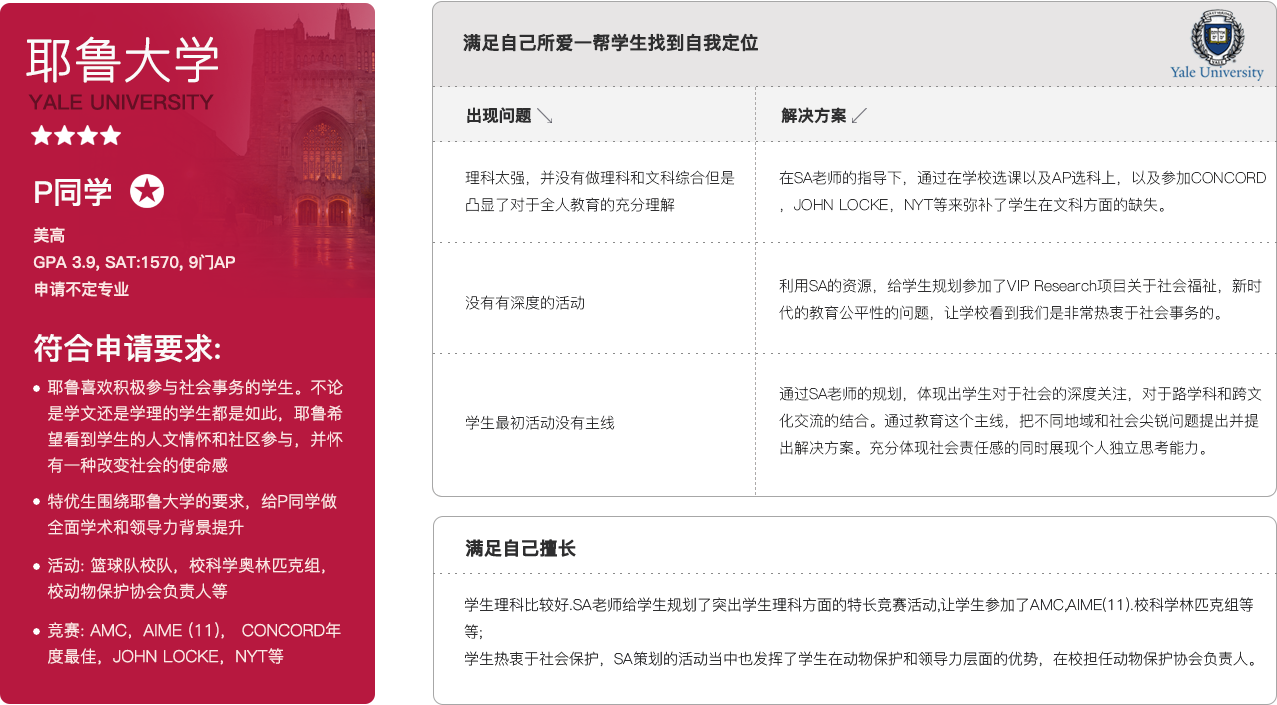
Task: Click the Yale University crest logo
Action: (x=1217, y=37)
